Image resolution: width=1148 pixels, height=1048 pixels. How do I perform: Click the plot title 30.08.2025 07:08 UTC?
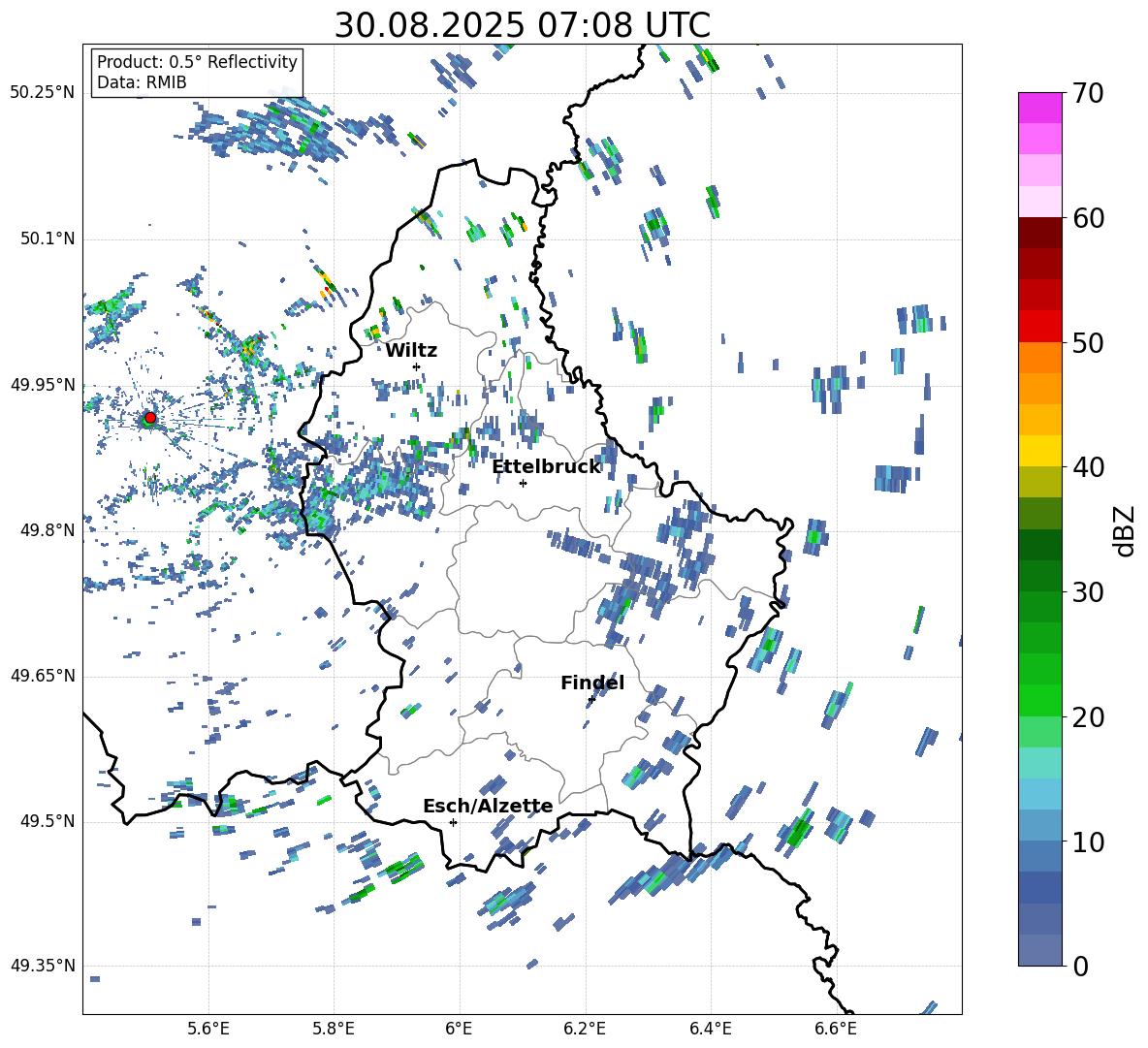tap(522, 25)
